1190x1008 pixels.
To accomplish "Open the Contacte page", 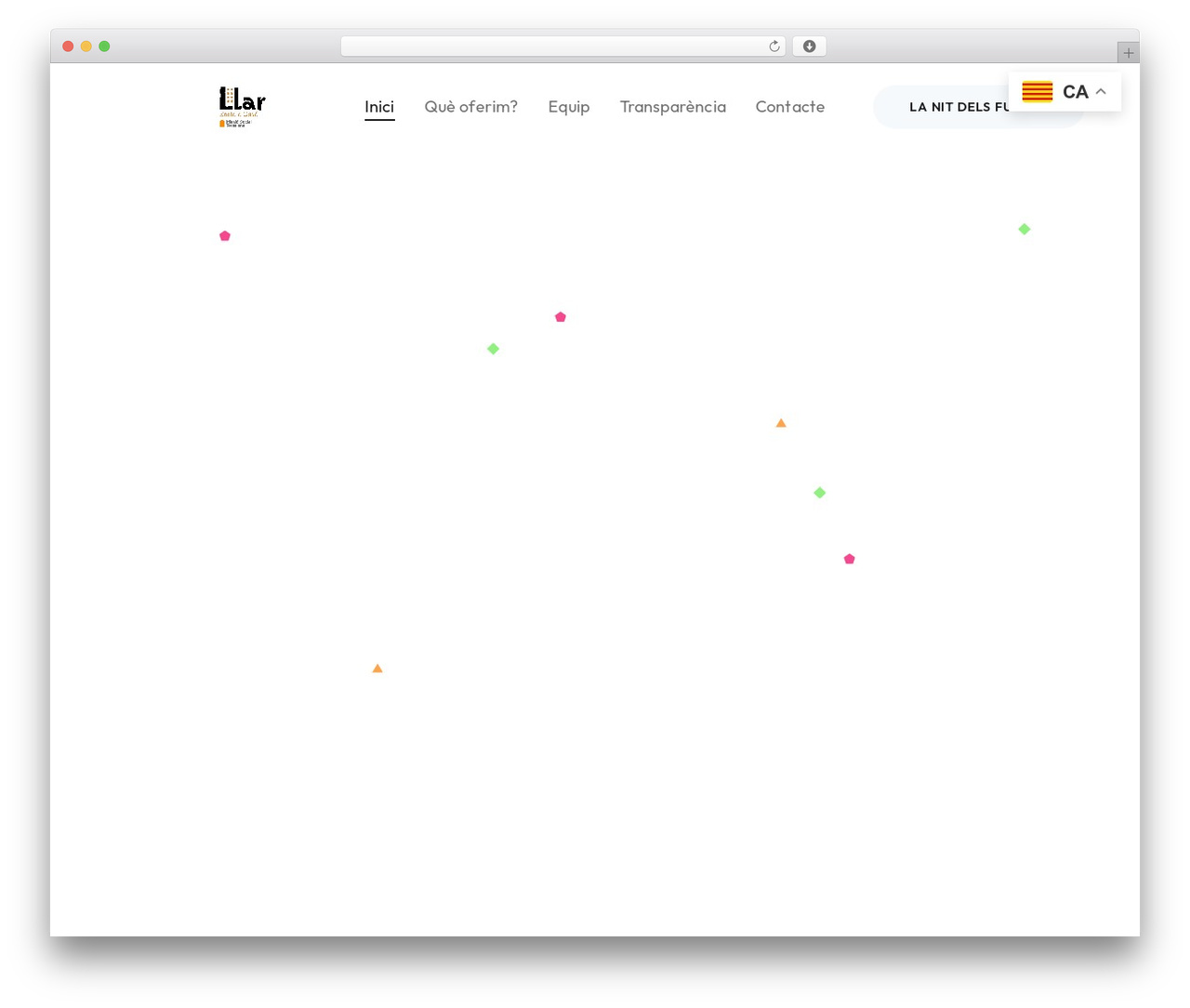I will click(x=790, y=107).
